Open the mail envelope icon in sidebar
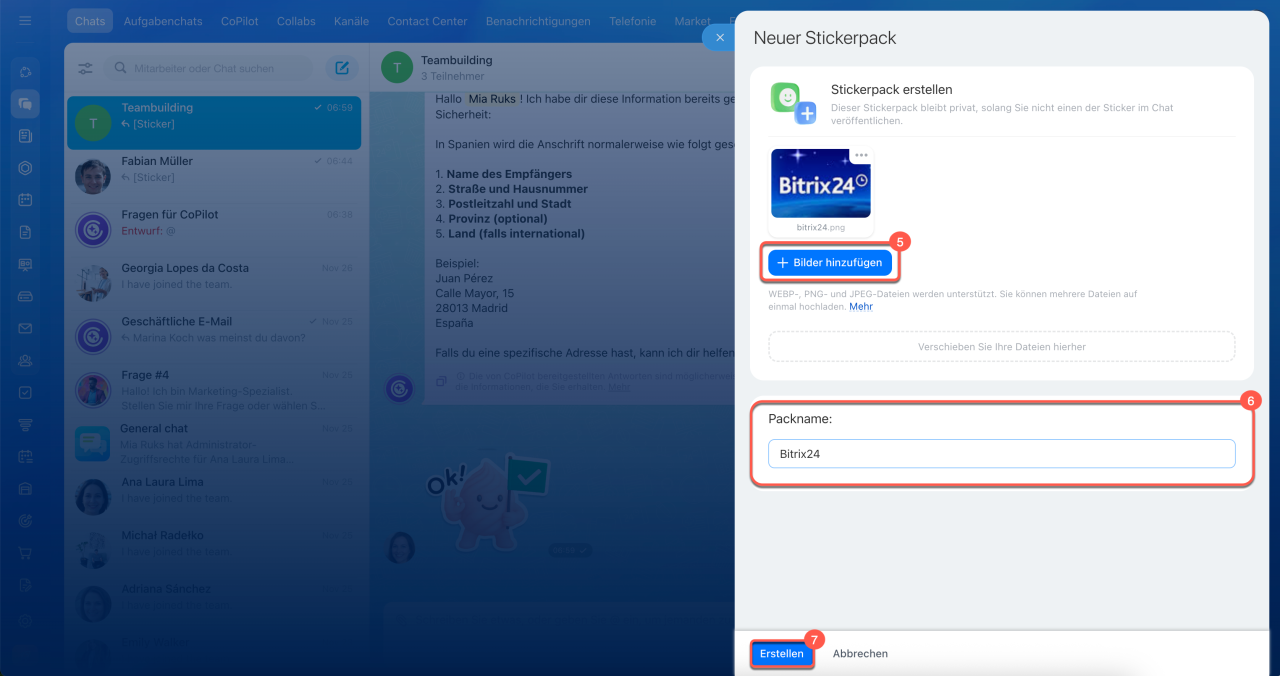 (x=25, y=327)
